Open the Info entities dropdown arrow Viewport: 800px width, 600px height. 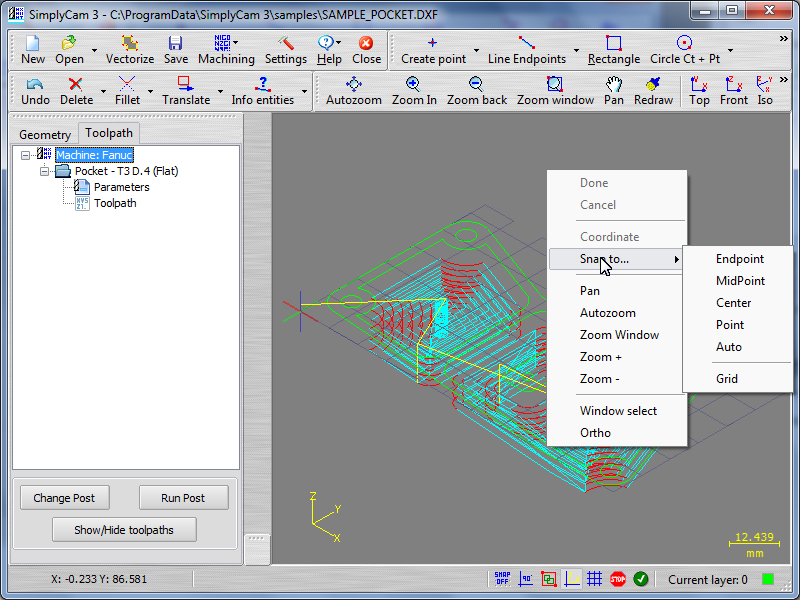point(305,91)
